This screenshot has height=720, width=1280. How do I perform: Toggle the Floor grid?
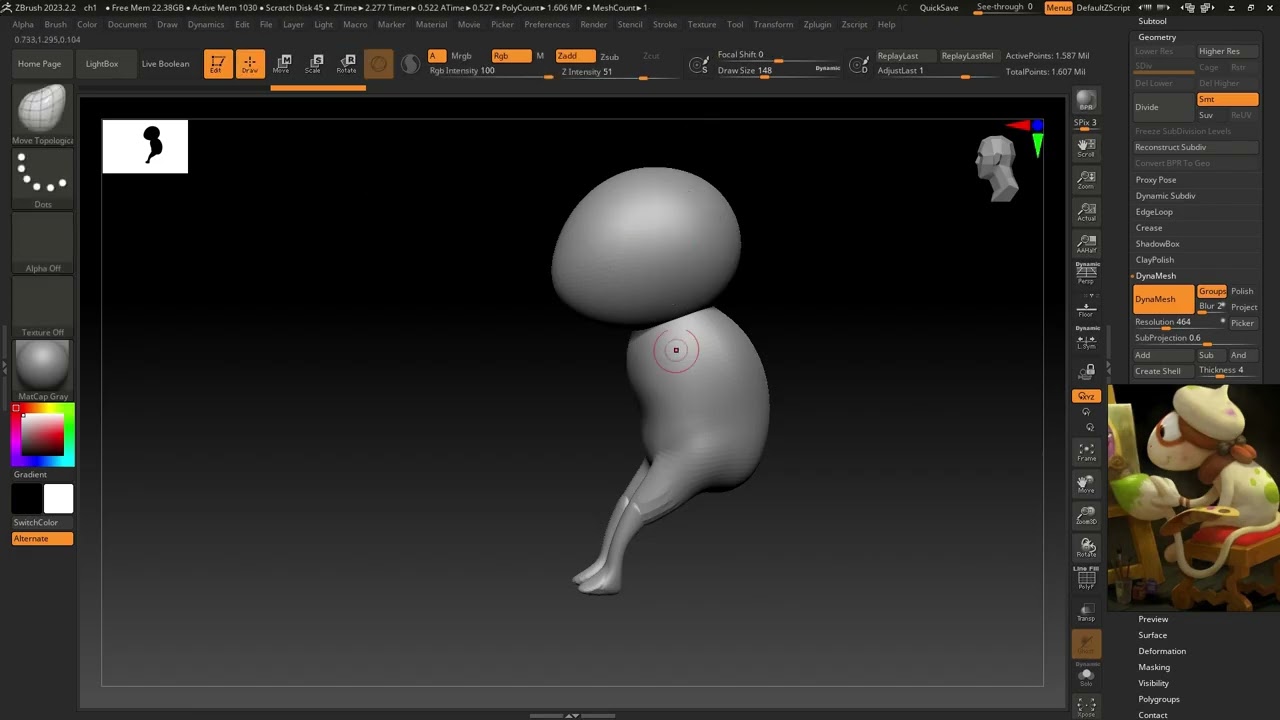pyautogui.click(x=1086, y=308)
